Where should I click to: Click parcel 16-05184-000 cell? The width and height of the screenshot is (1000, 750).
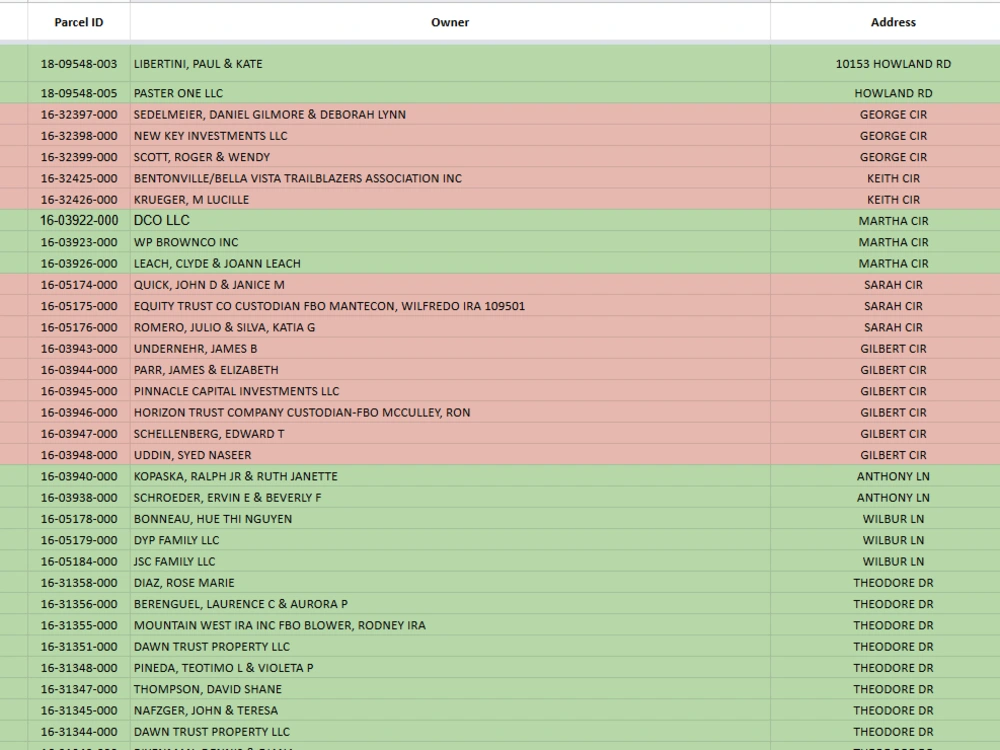pyautogui.click(x=78, y=561)
